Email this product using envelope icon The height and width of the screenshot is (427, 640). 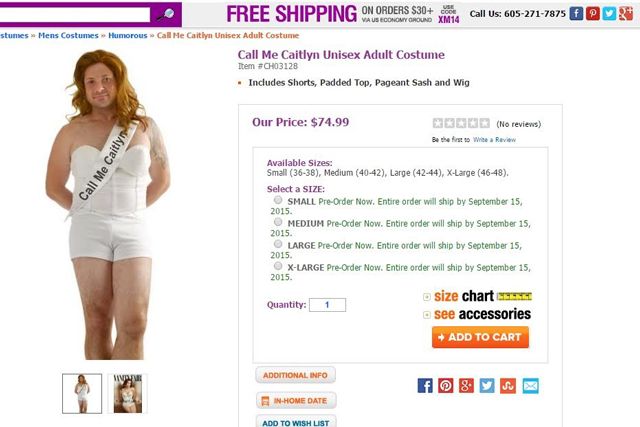530,385
